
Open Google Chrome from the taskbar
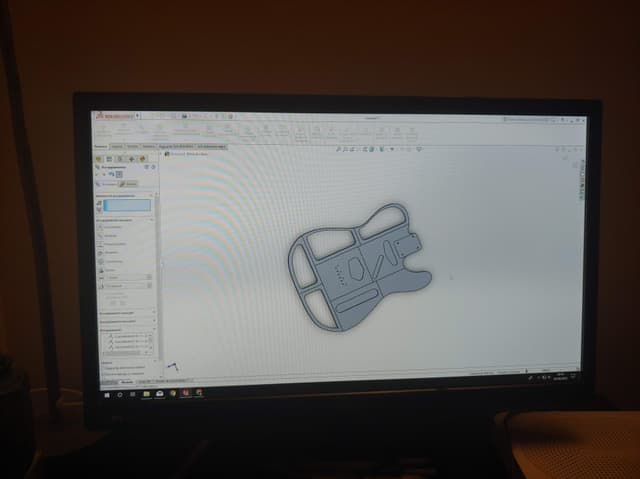pyautogui.click(x=173, y=393)
